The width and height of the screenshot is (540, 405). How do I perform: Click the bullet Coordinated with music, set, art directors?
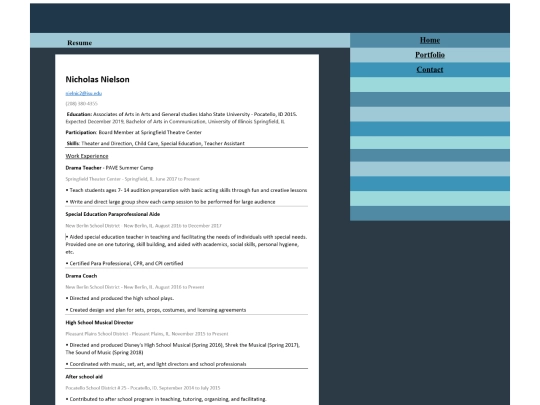156,364
